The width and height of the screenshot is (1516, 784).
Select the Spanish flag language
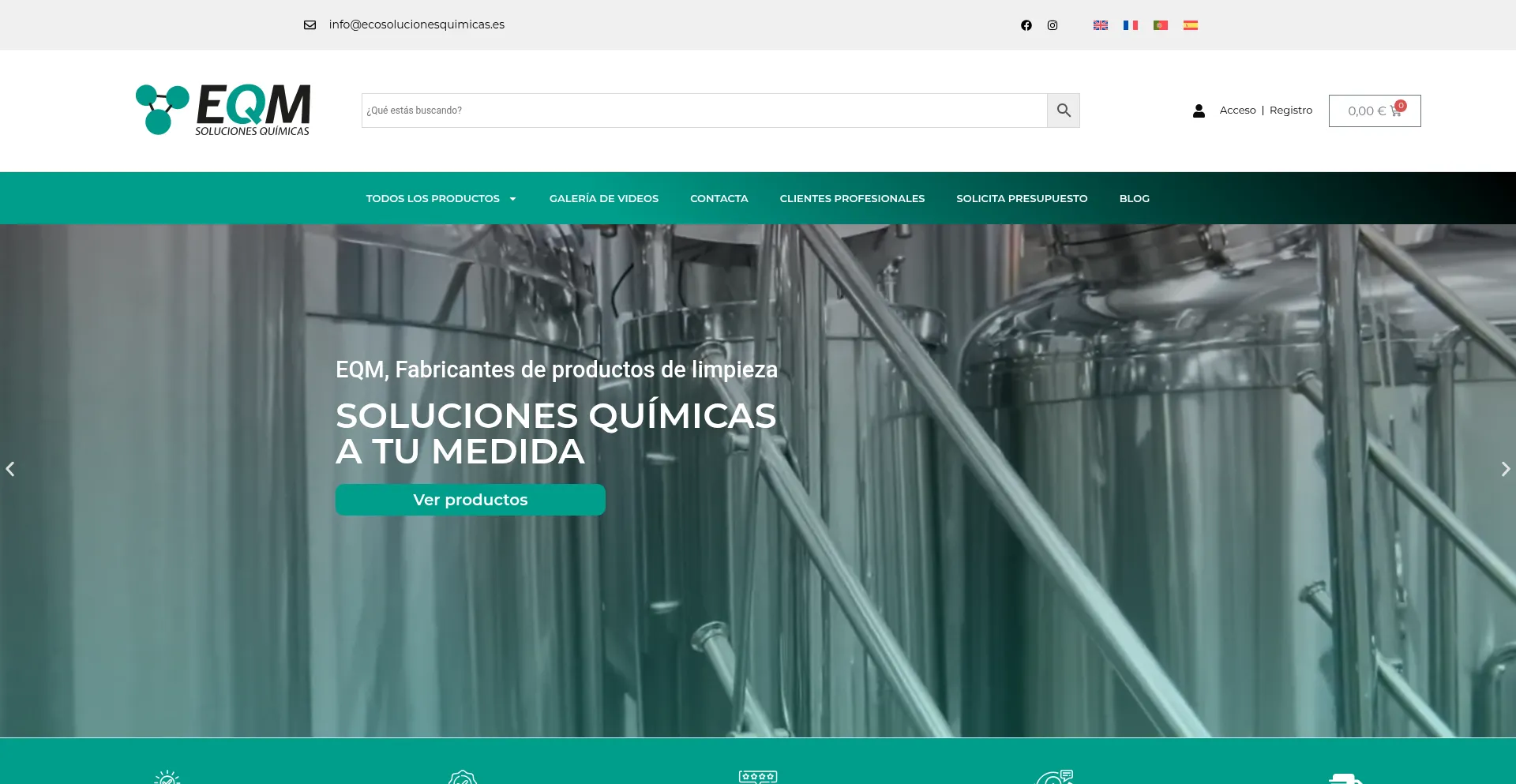click(1190, 25)
